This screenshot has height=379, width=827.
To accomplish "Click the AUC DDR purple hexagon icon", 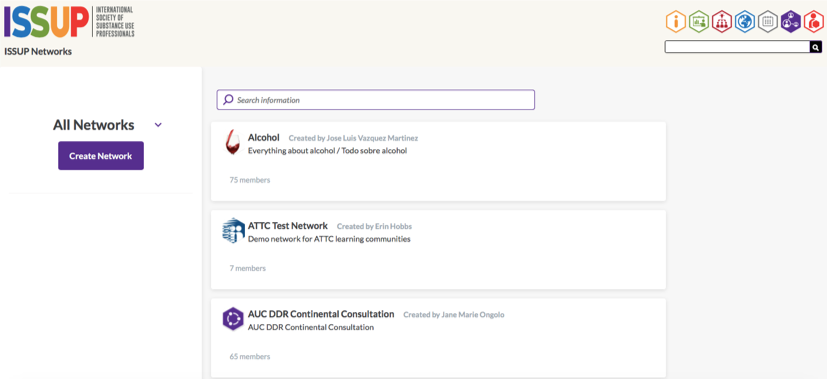I will pyautogui.click(x=233, y=318).
